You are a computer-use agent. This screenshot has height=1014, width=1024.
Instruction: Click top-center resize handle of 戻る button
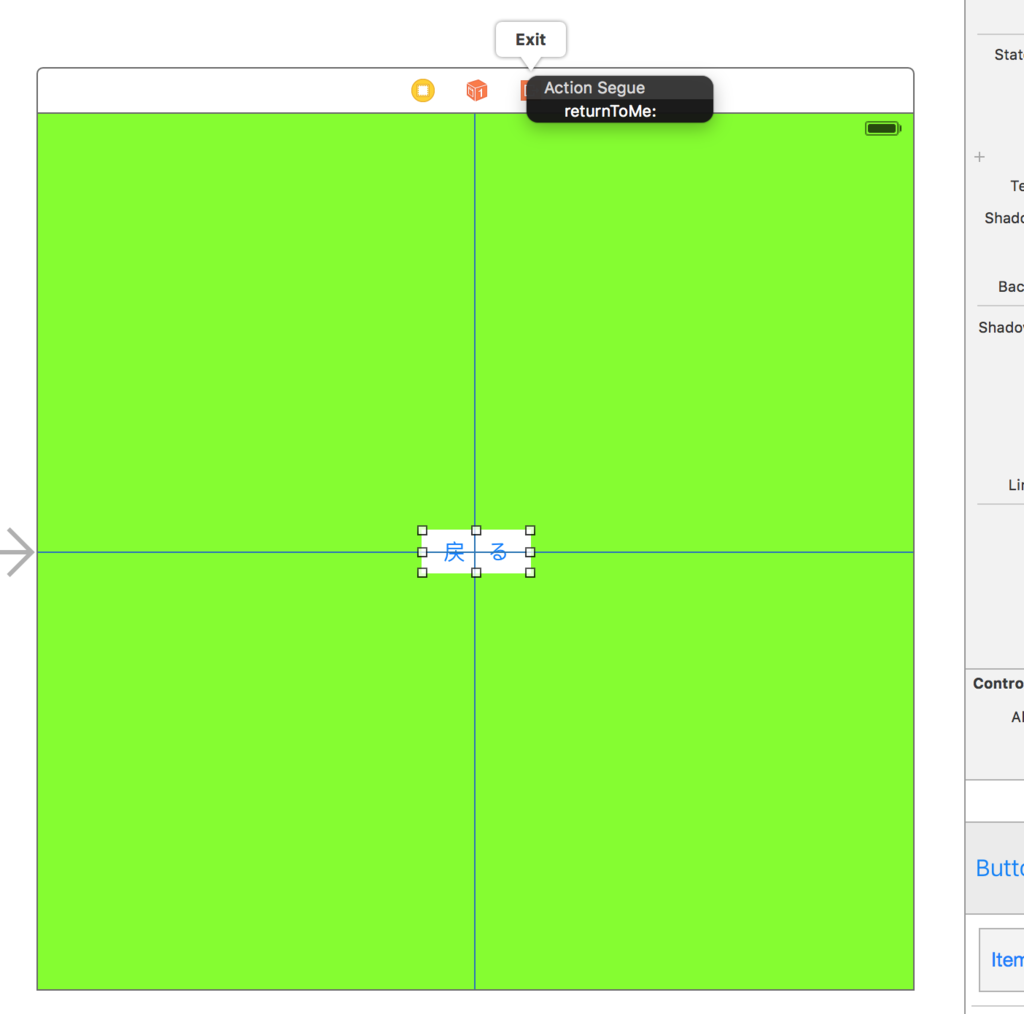point(476,531)
